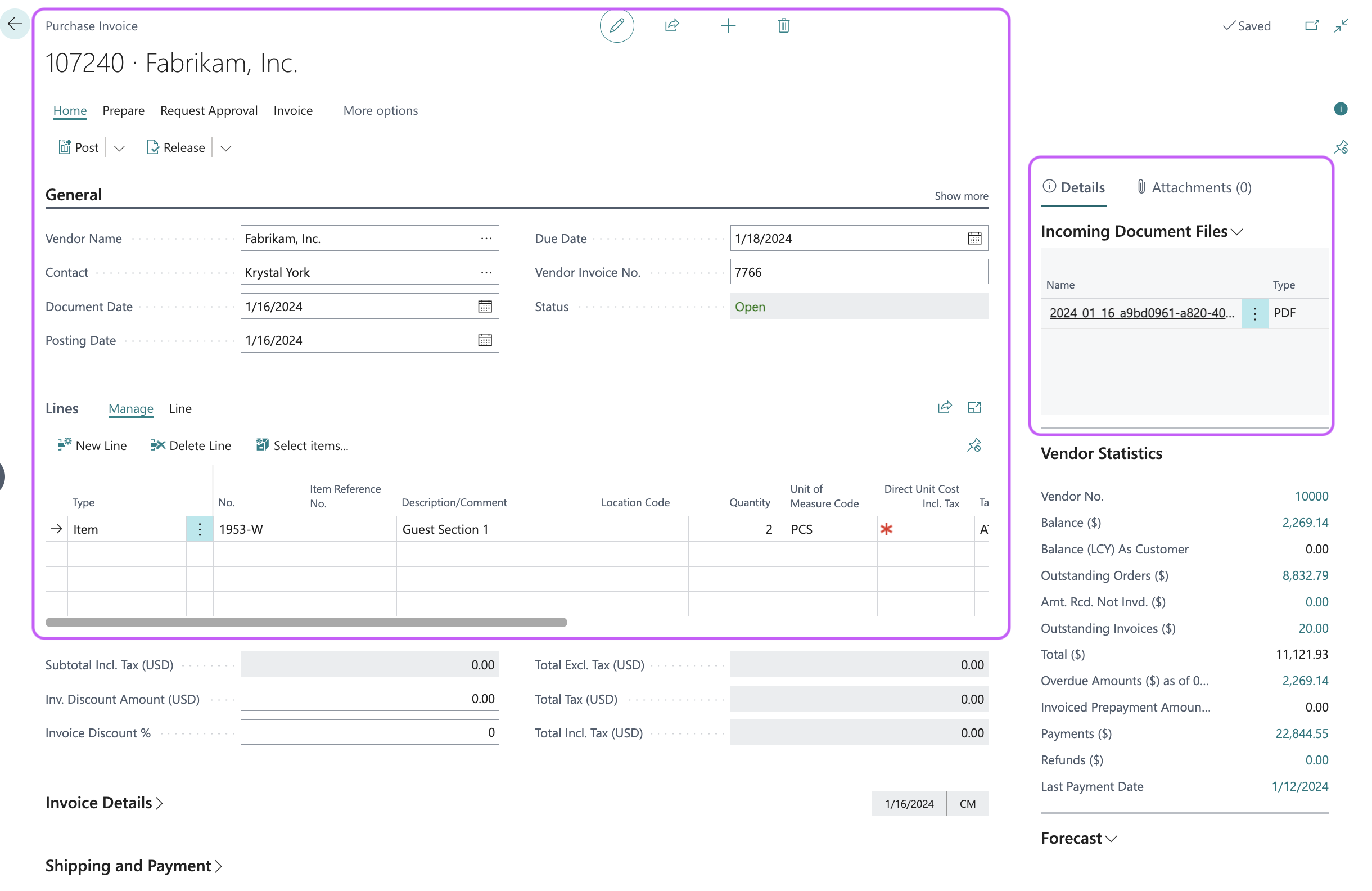This screenshot has height=891, width=1372.
Task: Open the Prepare menu
Action: [123, 110]
